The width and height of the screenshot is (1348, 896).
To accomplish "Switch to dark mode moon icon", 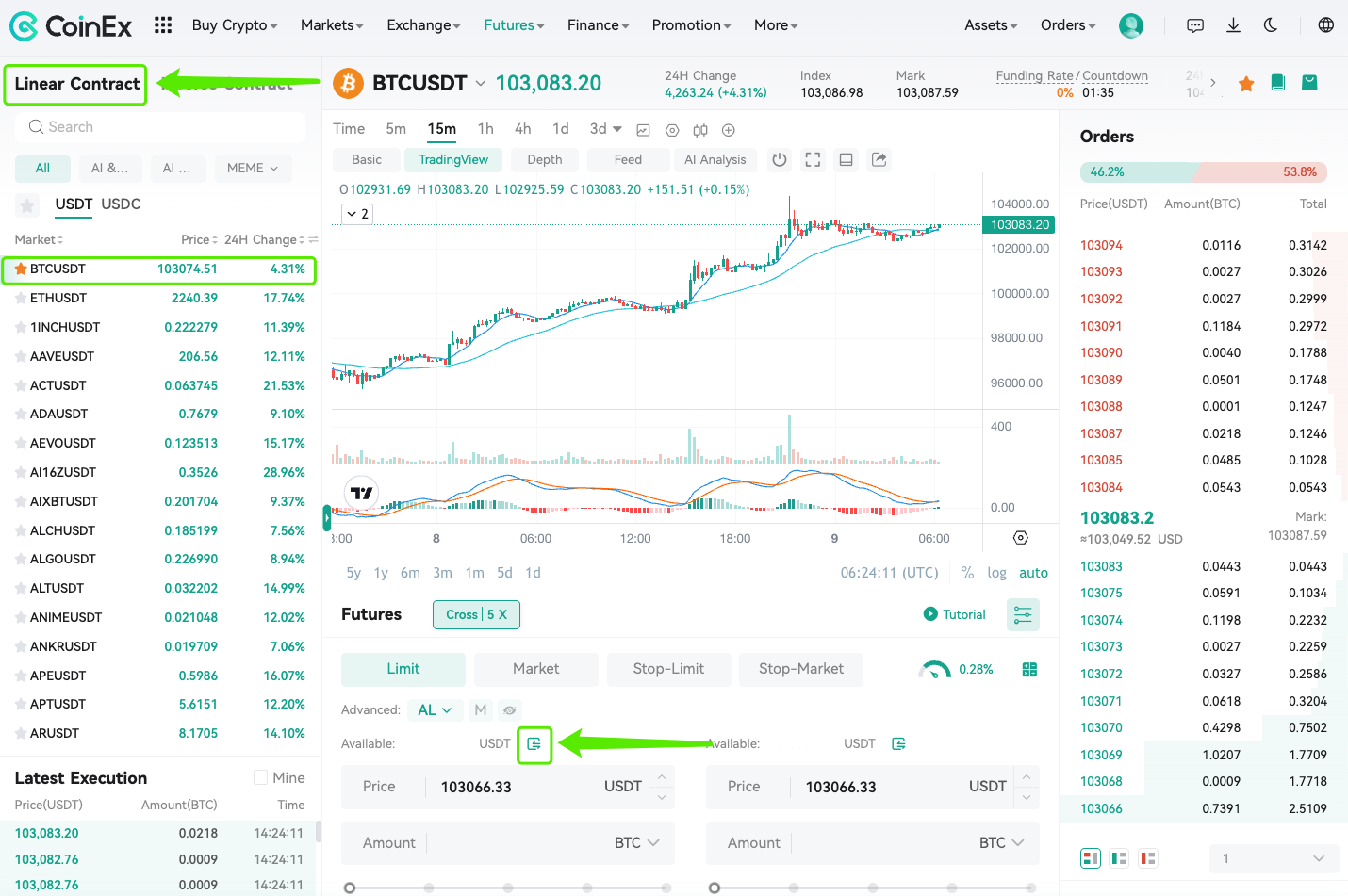I will click(1271, 25).
